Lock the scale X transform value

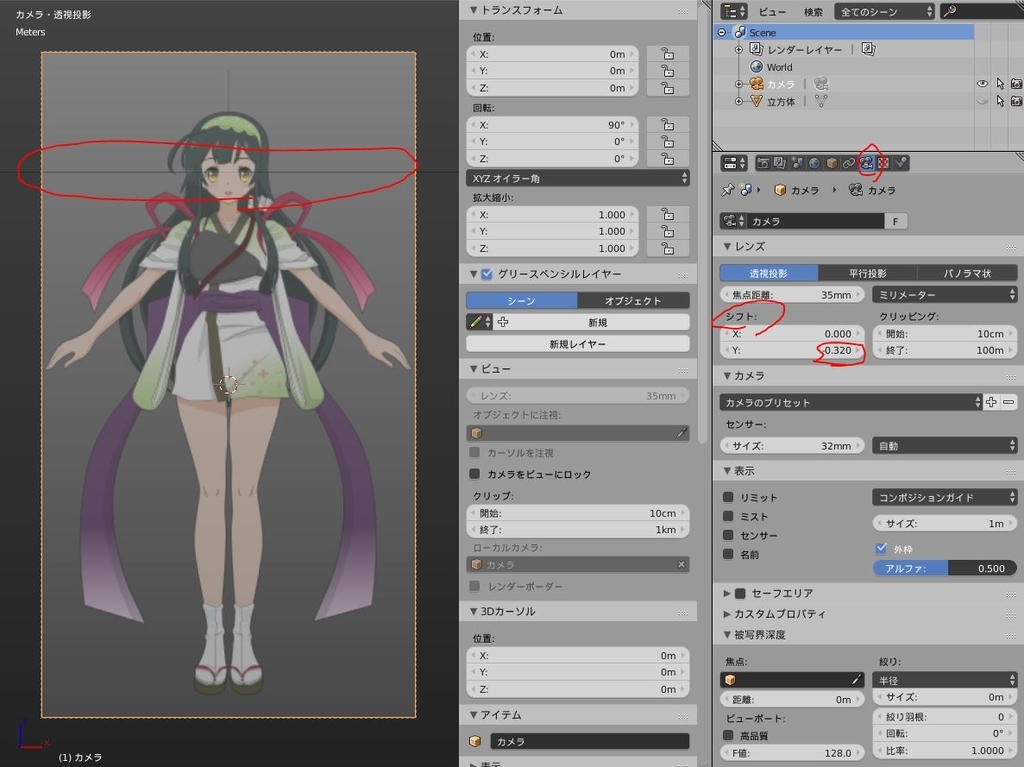(x=667, y=214)
